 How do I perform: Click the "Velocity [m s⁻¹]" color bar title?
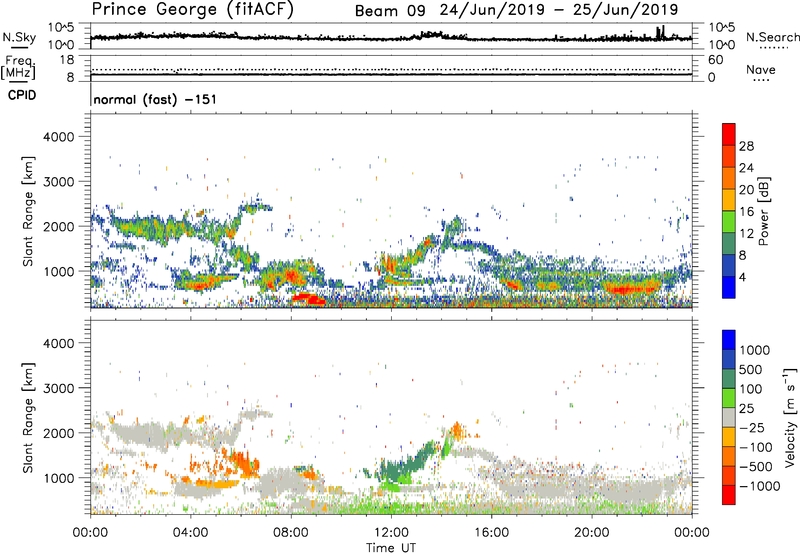790,418
